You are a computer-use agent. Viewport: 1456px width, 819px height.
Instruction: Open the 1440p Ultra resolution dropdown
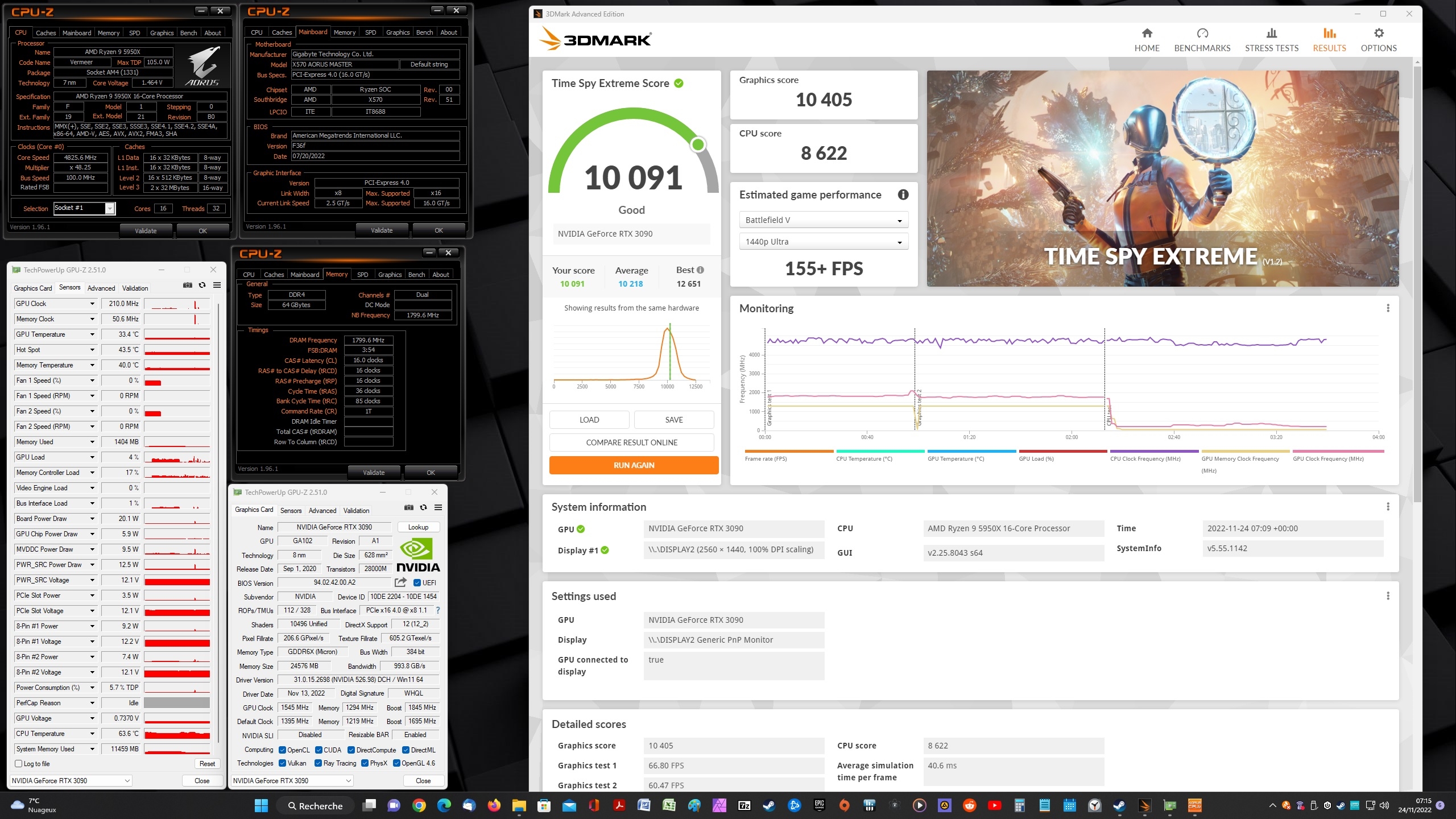pyautogui.click(x=823, y=242)
